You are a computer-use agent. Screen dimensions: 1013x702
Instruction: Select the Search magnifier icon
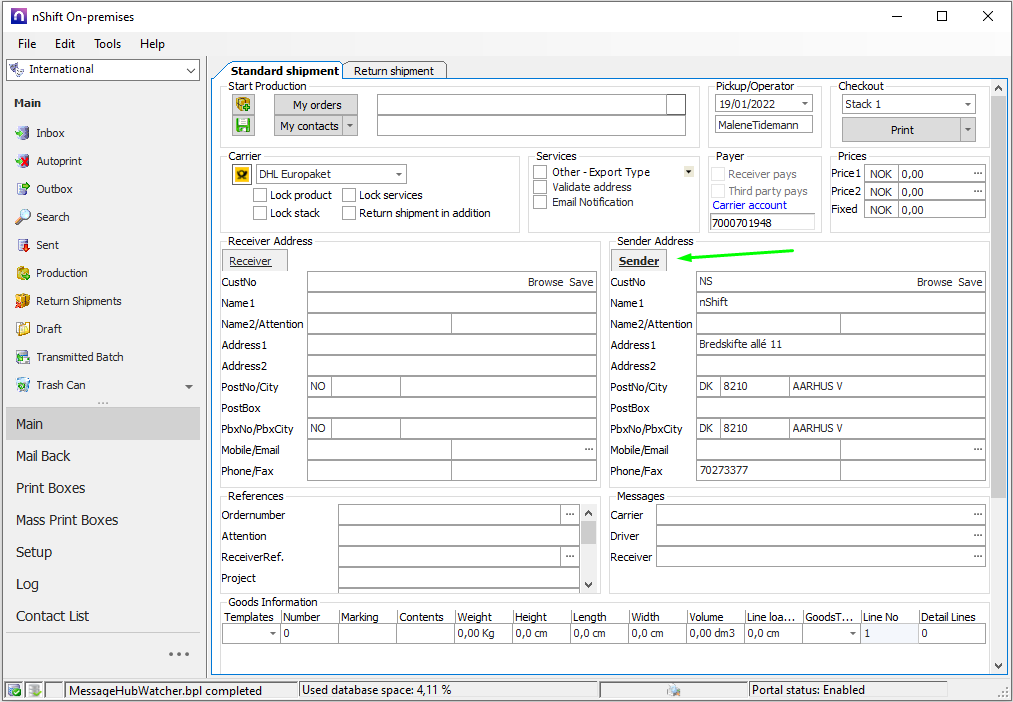23,217
